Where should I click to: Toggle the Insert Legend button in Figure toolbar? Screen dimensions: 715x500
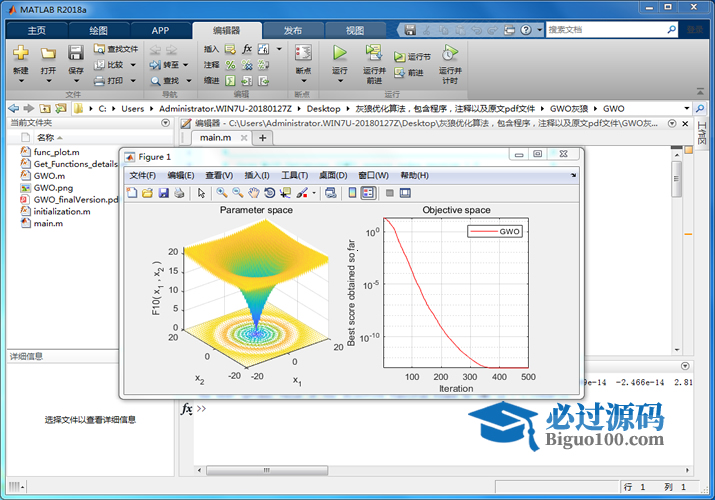[x=368, y=193]
